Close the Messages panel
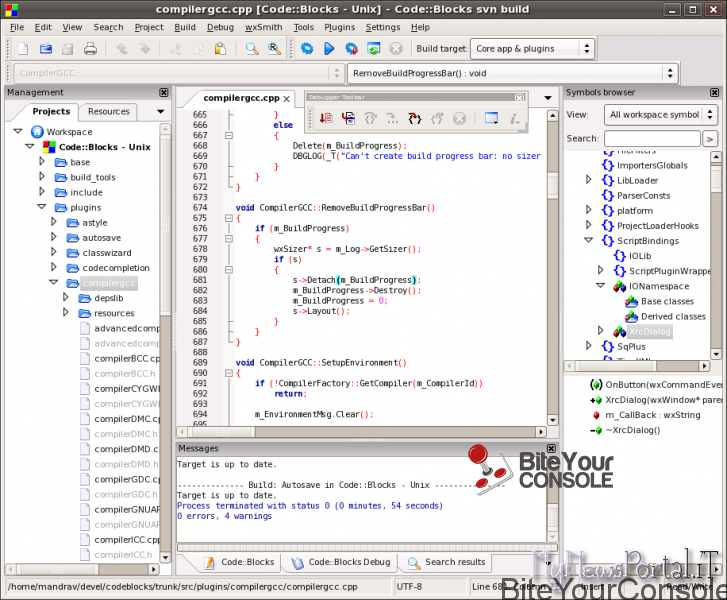This screenshot has width=727, height=600. point(551,448)
